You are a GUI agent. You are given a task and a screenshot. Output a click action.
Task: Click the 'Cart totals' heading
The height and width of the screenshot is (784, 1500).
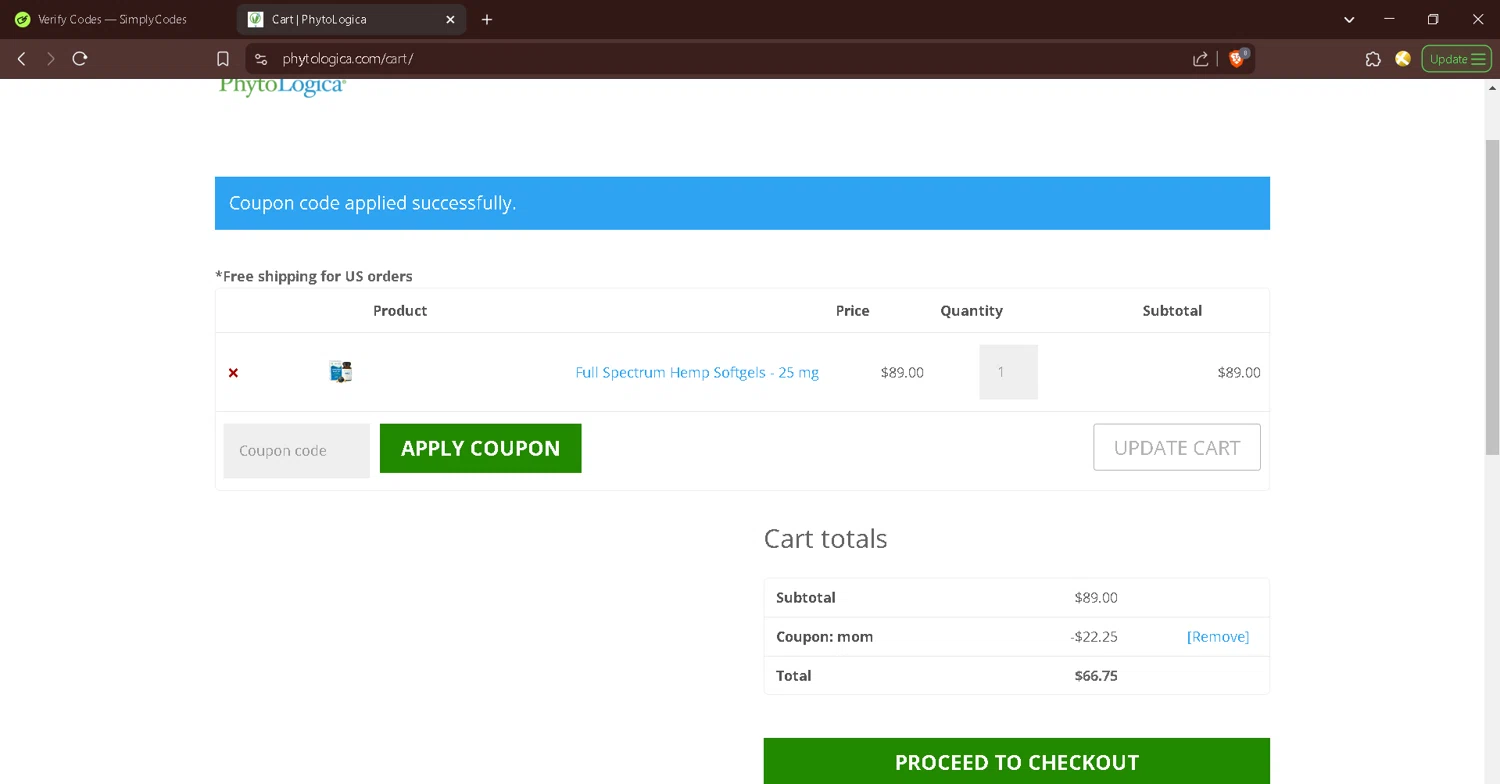tap(825, 538)
